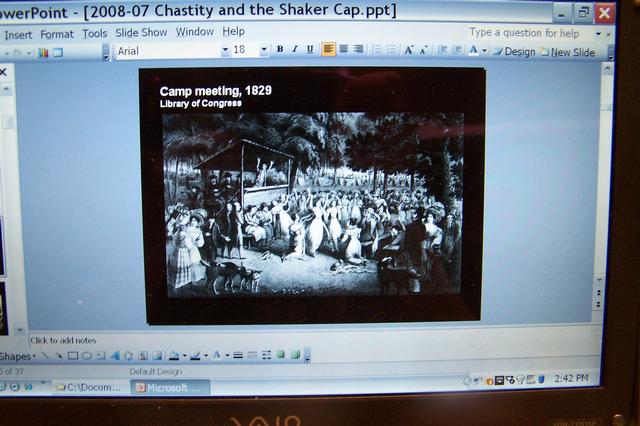
Task: Insert Diagram or Organization Chart
Action: click(129, 356)
